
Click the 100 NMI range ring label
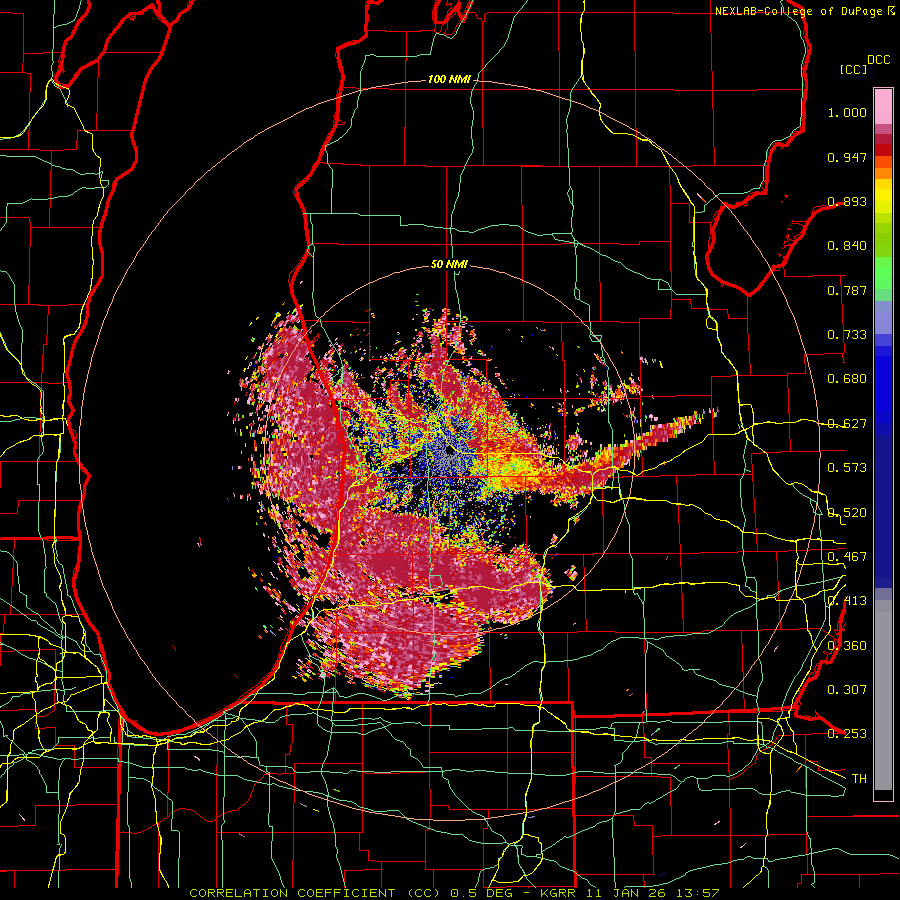pos(449,79)
